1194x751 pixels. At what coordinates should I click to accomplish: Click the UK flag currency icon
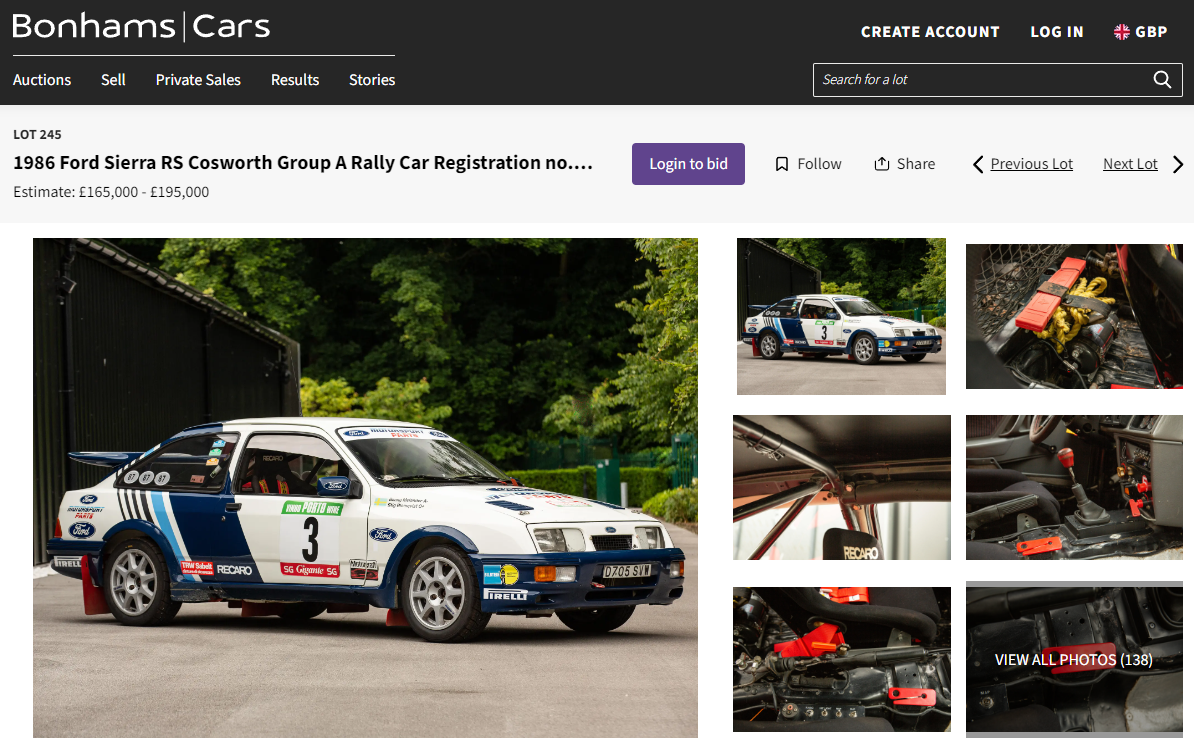[1122, 32]
